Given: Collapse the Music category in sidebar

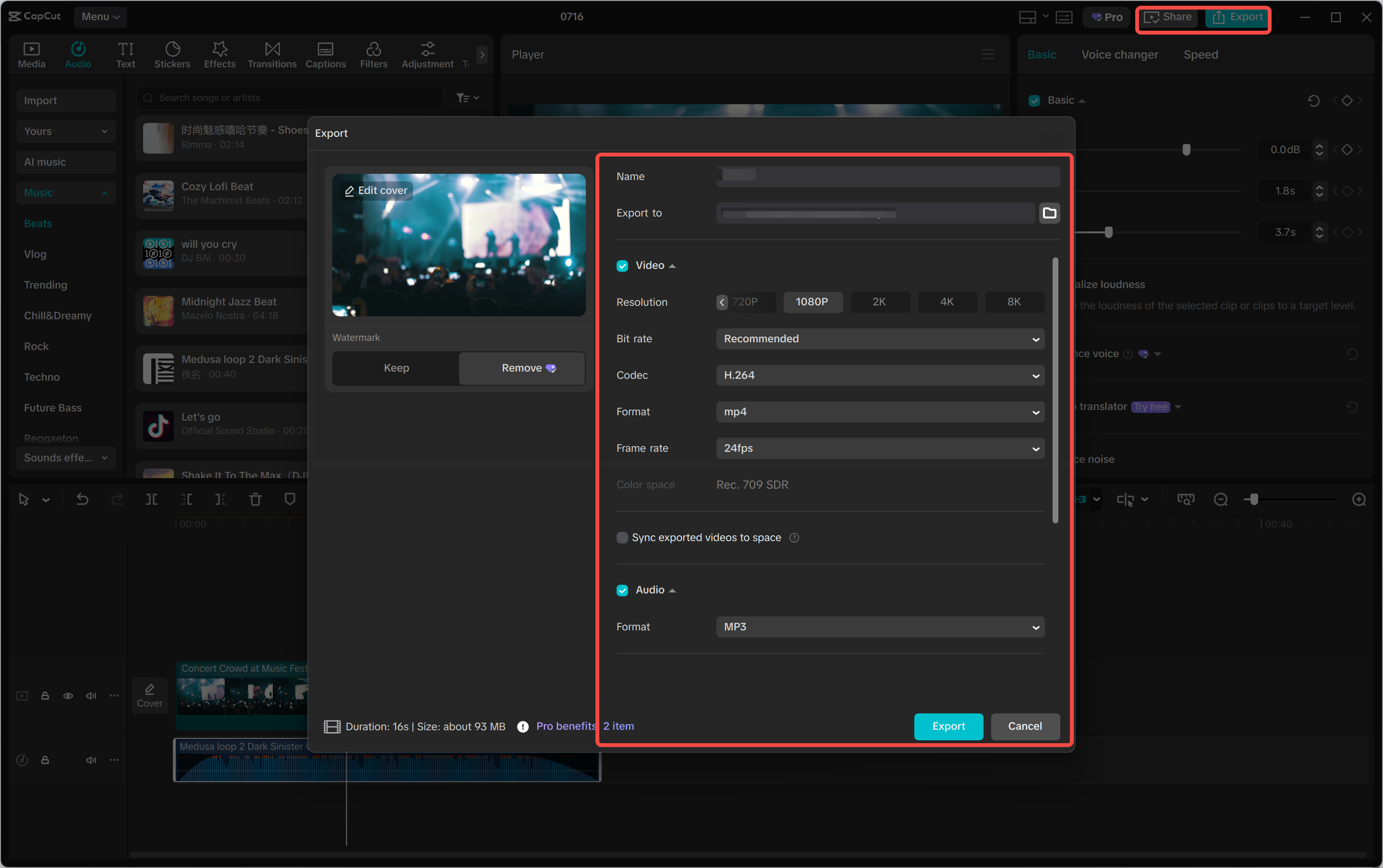Looking at the screenshot, I should coord(105,193).
